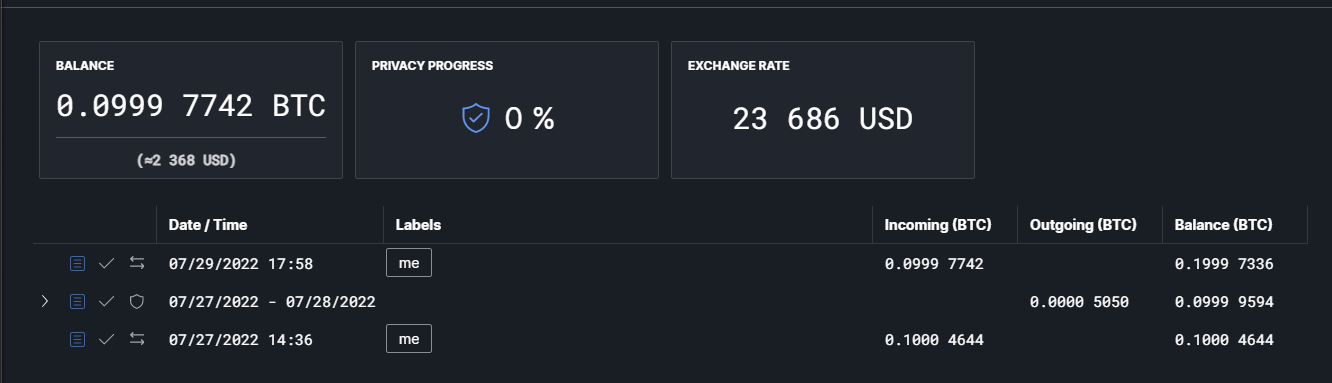This screenshot has width=1332, height=383.
Task: Open details icon of 07/27/2022 14:36 transaction
Action: tap(77, 339)
